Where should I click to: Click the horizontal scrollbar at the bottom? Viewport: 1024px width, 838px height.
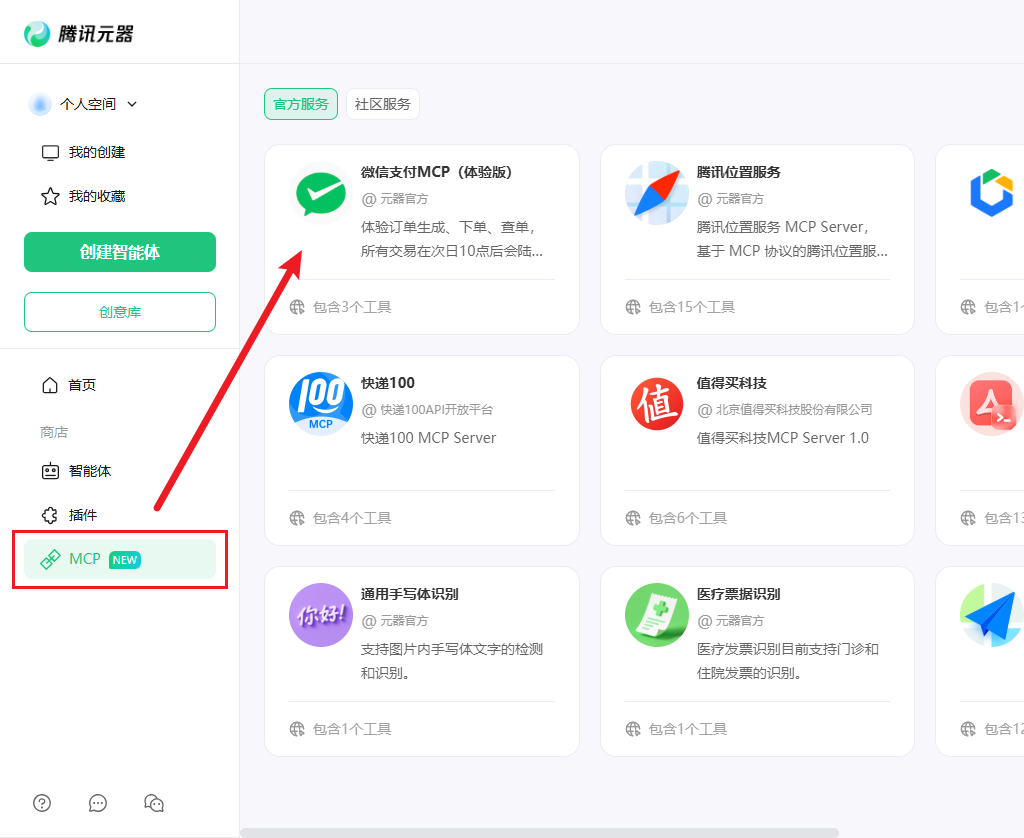pyautogui.click(x=539, y=833)
